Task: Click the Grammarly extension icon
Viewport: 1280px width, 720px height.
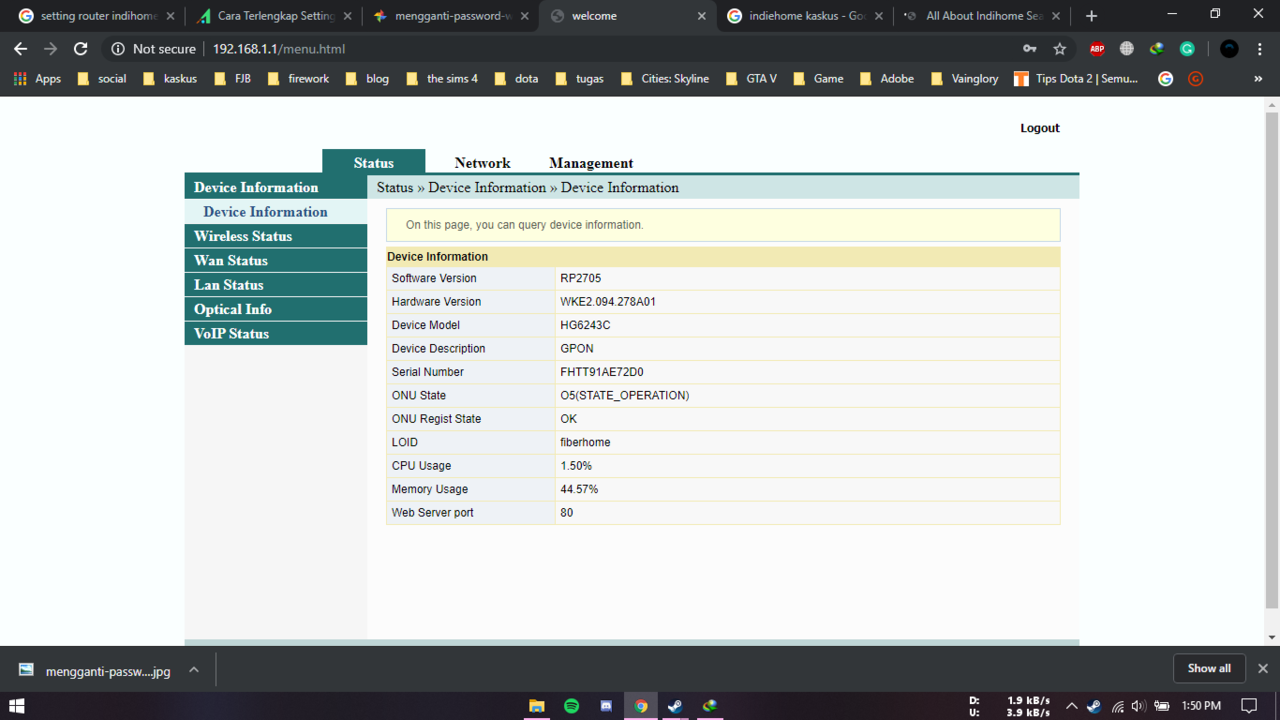Action: click(1187, 49)
